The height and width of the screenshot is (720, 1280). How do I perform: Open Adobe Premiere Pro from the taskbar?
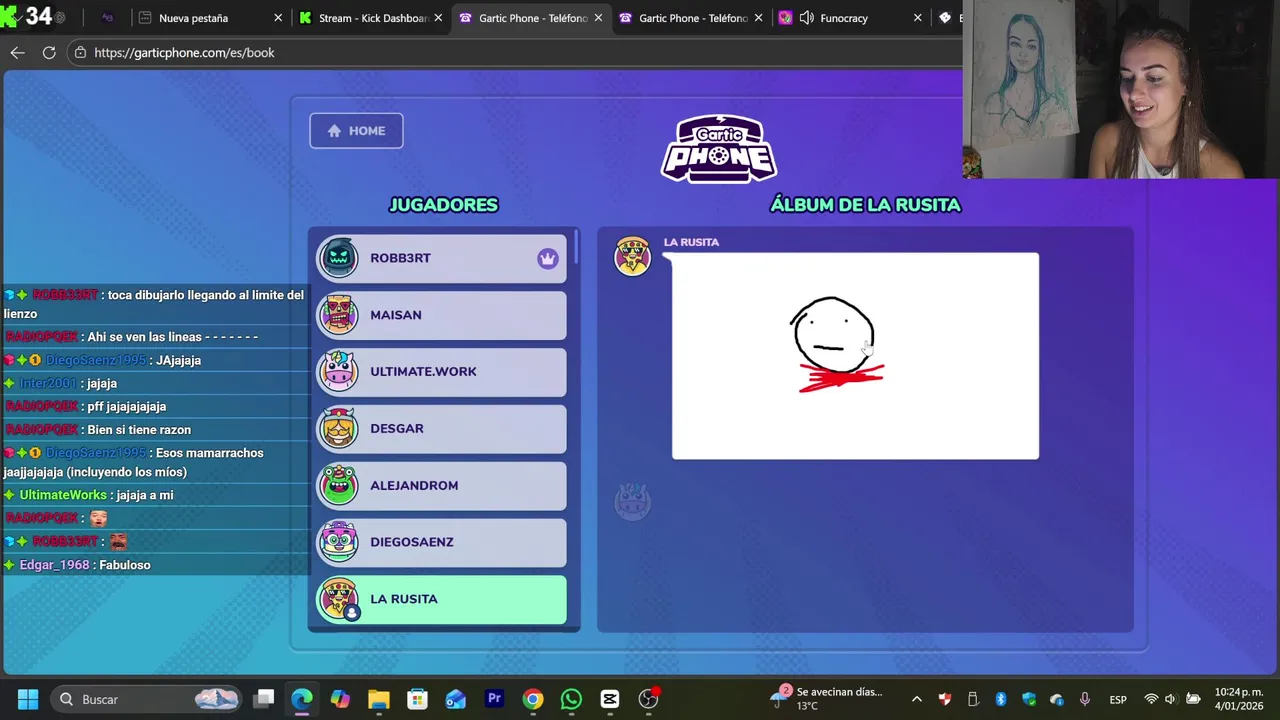tap(494, 699)
